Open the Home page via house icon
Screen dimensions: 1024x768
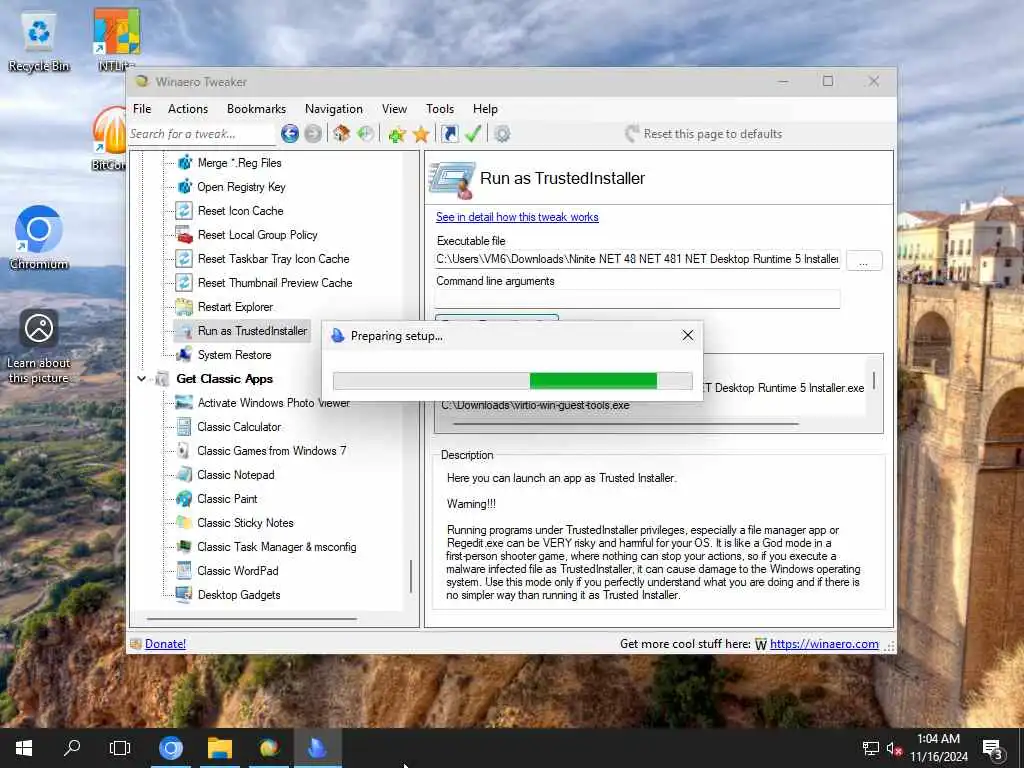coord(341,134)
